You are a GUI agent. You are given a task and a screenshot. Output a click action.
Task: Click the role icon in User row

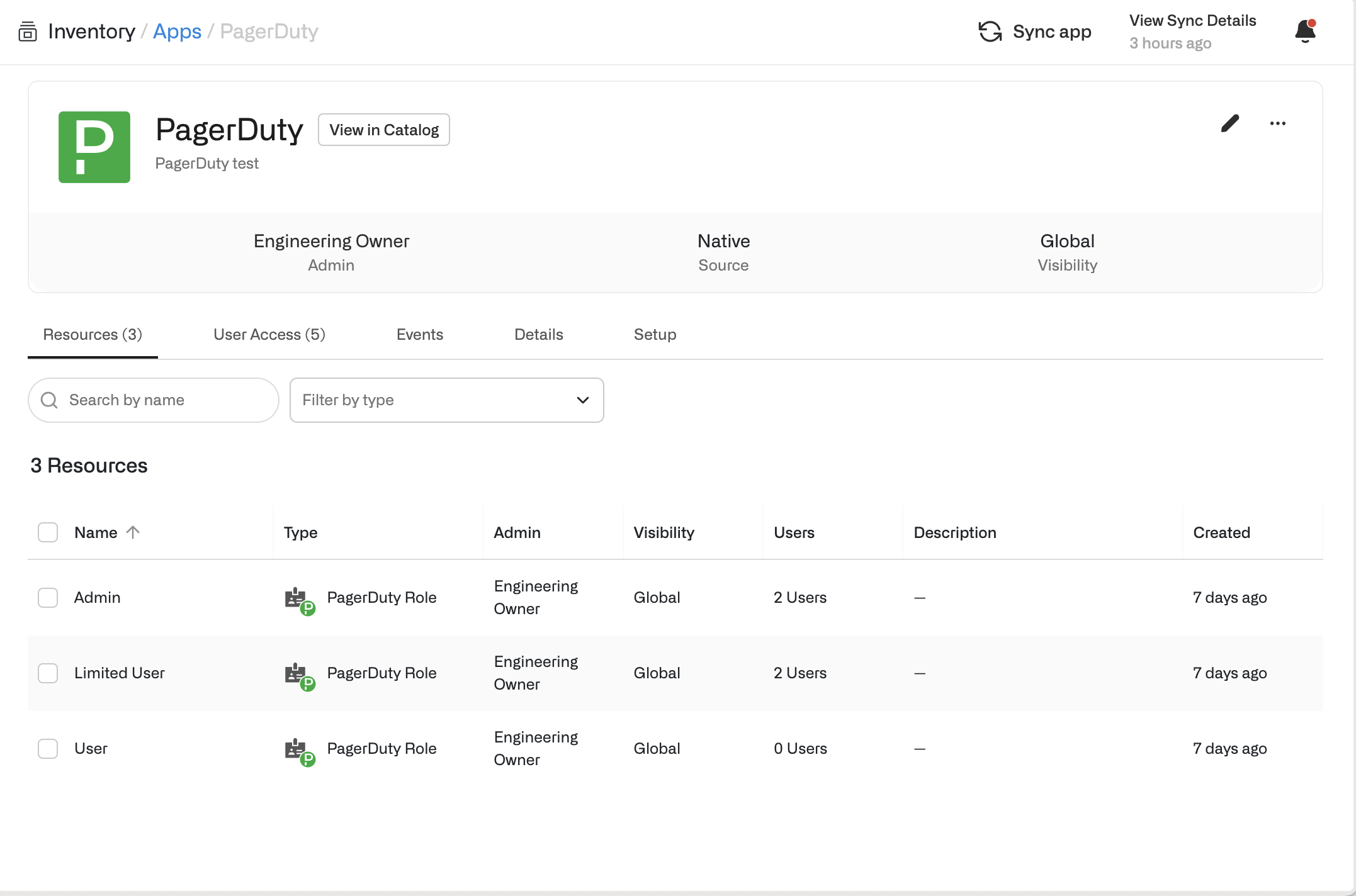pyautogui.click(x=300, y=751)
